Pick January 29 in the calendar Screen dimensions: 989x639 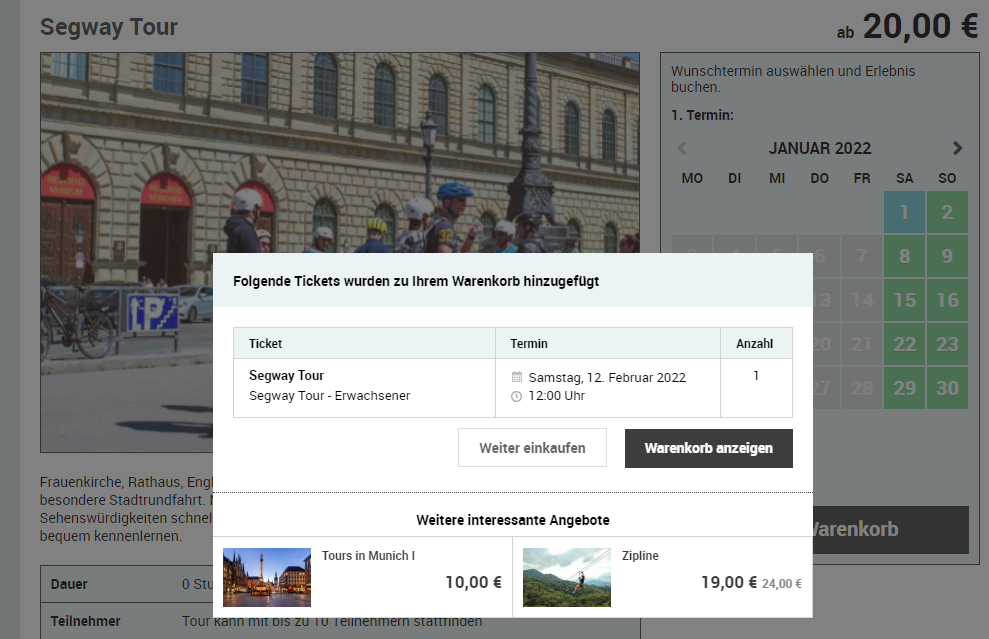tap(904, 388)
